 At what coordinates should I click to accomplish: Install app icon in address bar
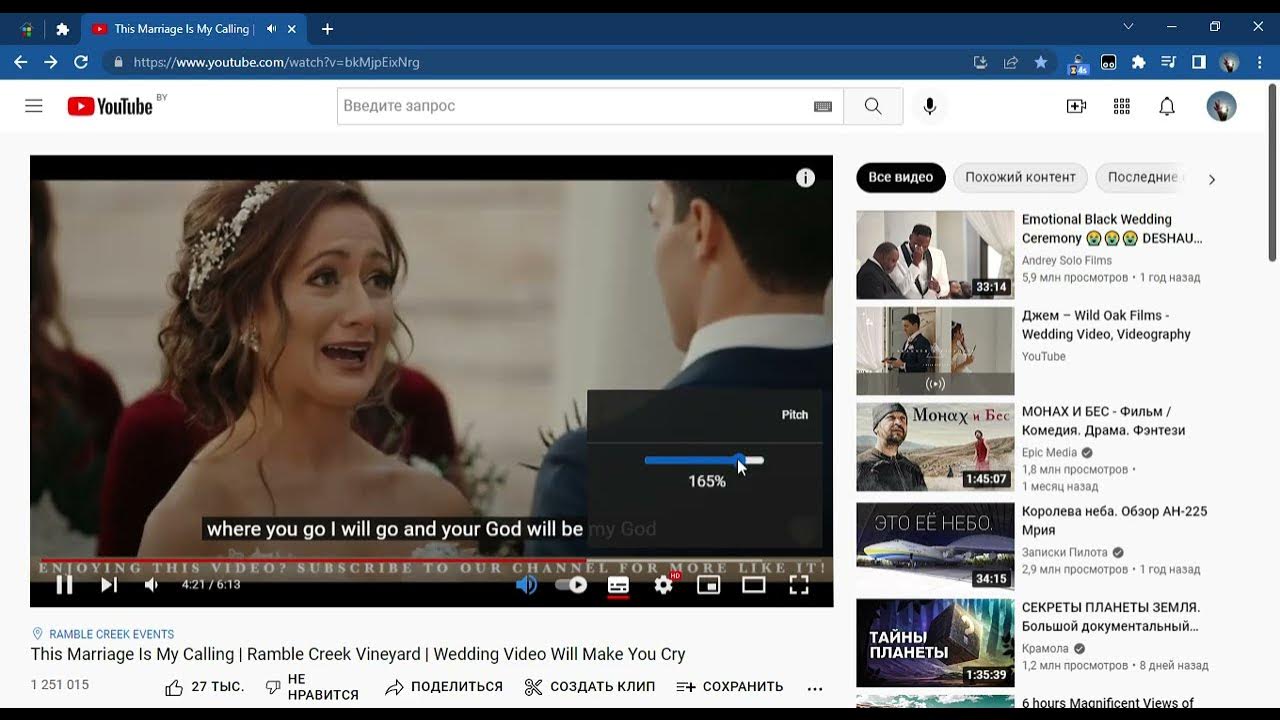(x=980, y=62)
